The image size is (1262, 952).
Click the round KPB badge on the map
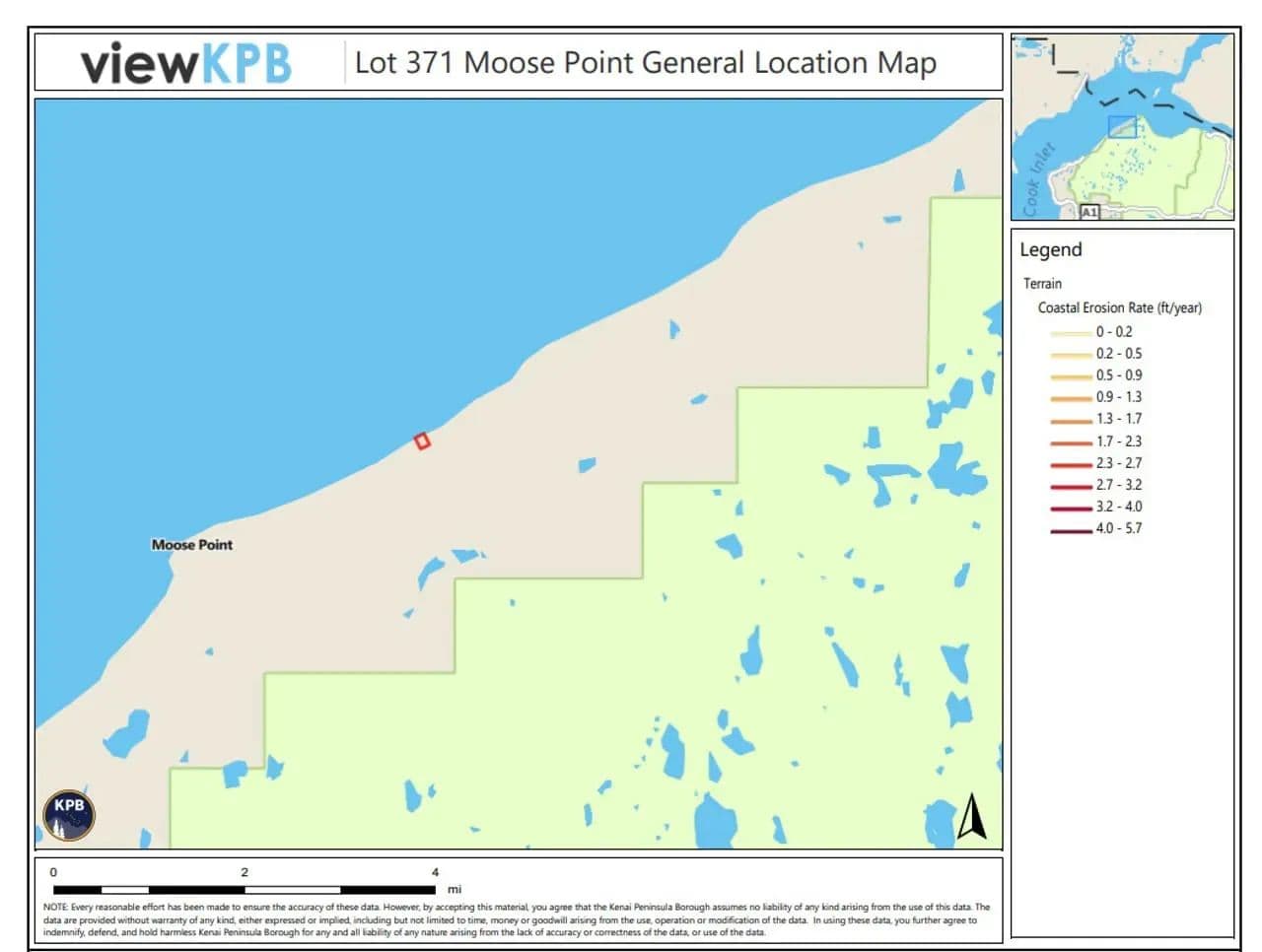point(69,815)
